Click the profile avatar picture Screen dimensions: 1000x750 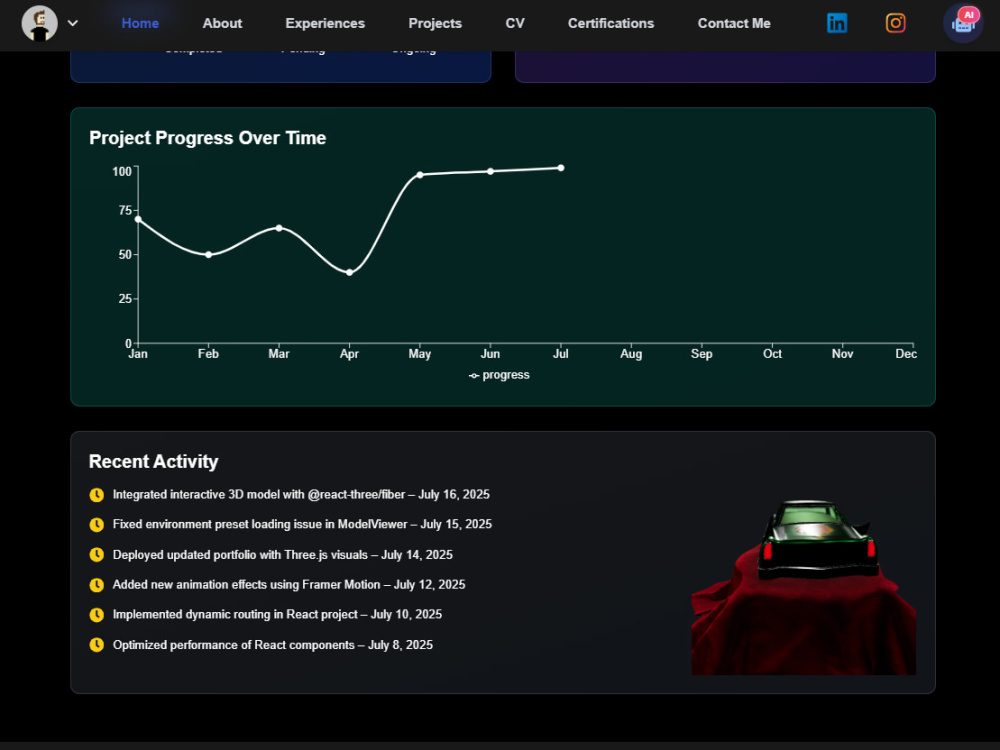(x=40, y=24)
